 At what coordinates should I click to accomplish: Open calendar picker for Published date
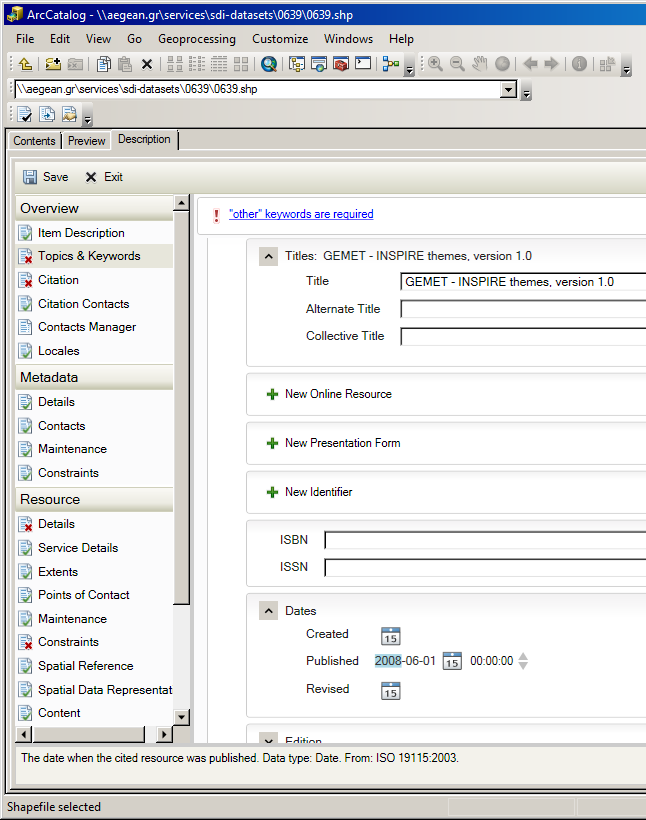coord(452,661)
